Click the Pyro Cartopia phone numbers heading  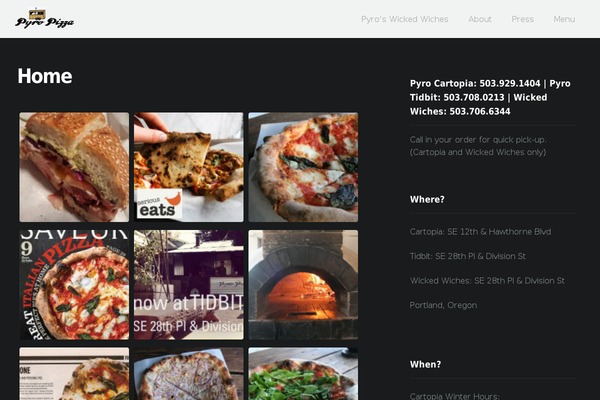(490, 97)
